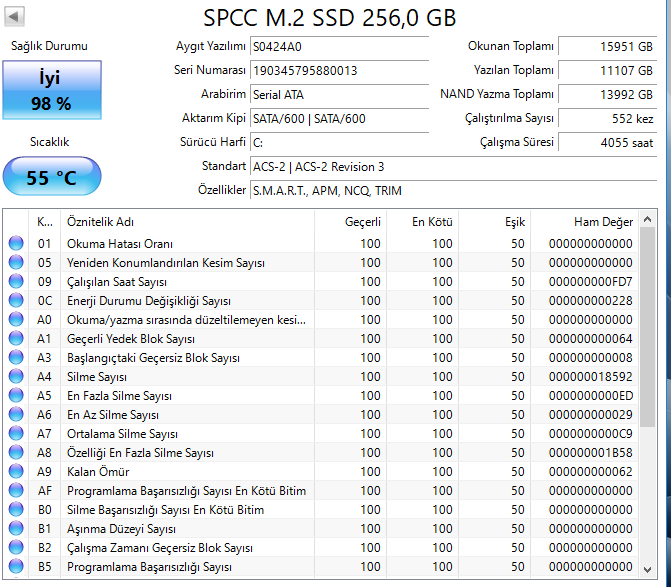The image size is (671, 587).
Task: Click the Okunan Toplamı value 15951 GB
Action: coord(608,46)
